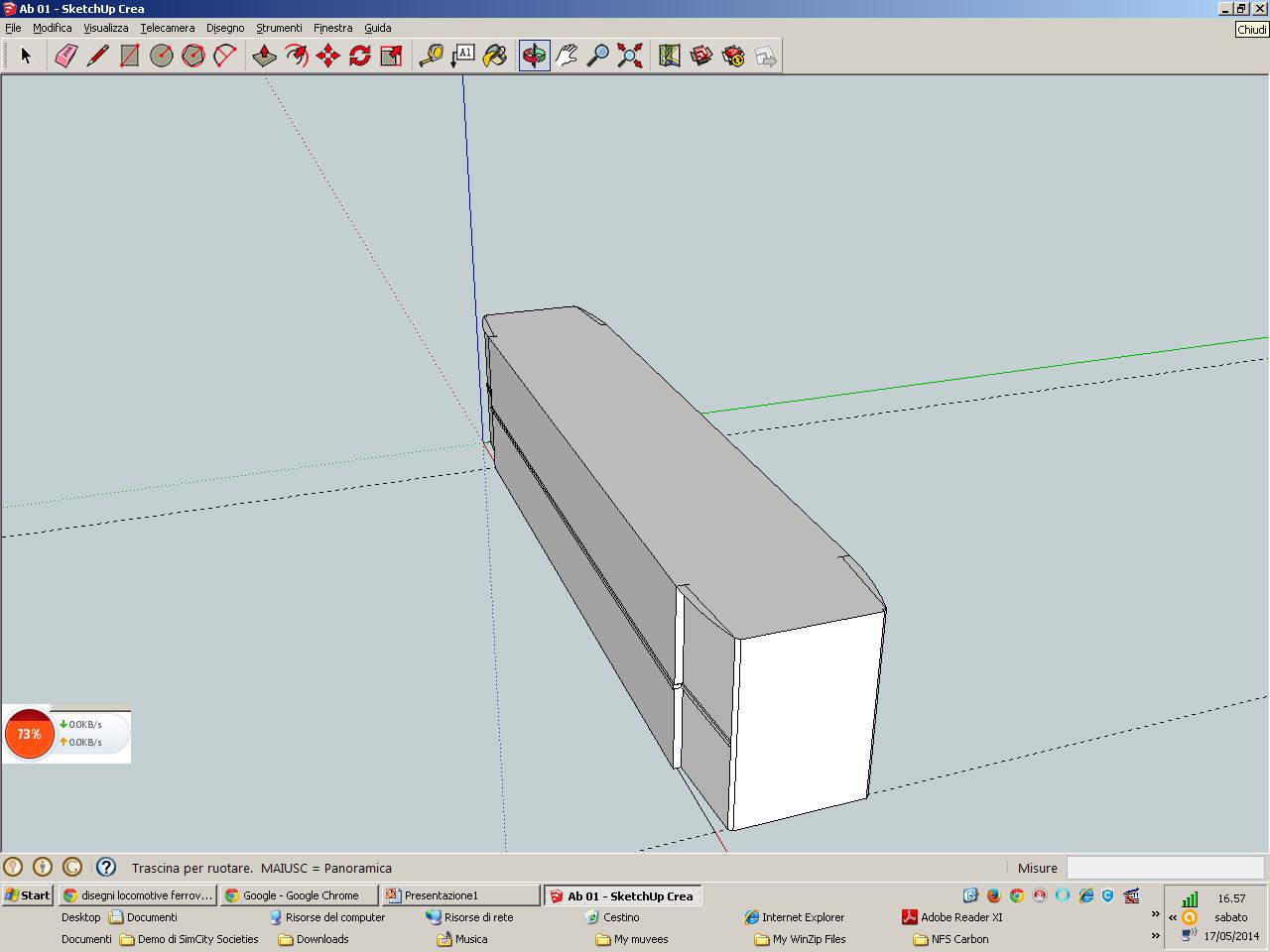Activate the Follow Me tool
Image resolution: width=1270 pixels, height=952 pixels.
(296, 56)
